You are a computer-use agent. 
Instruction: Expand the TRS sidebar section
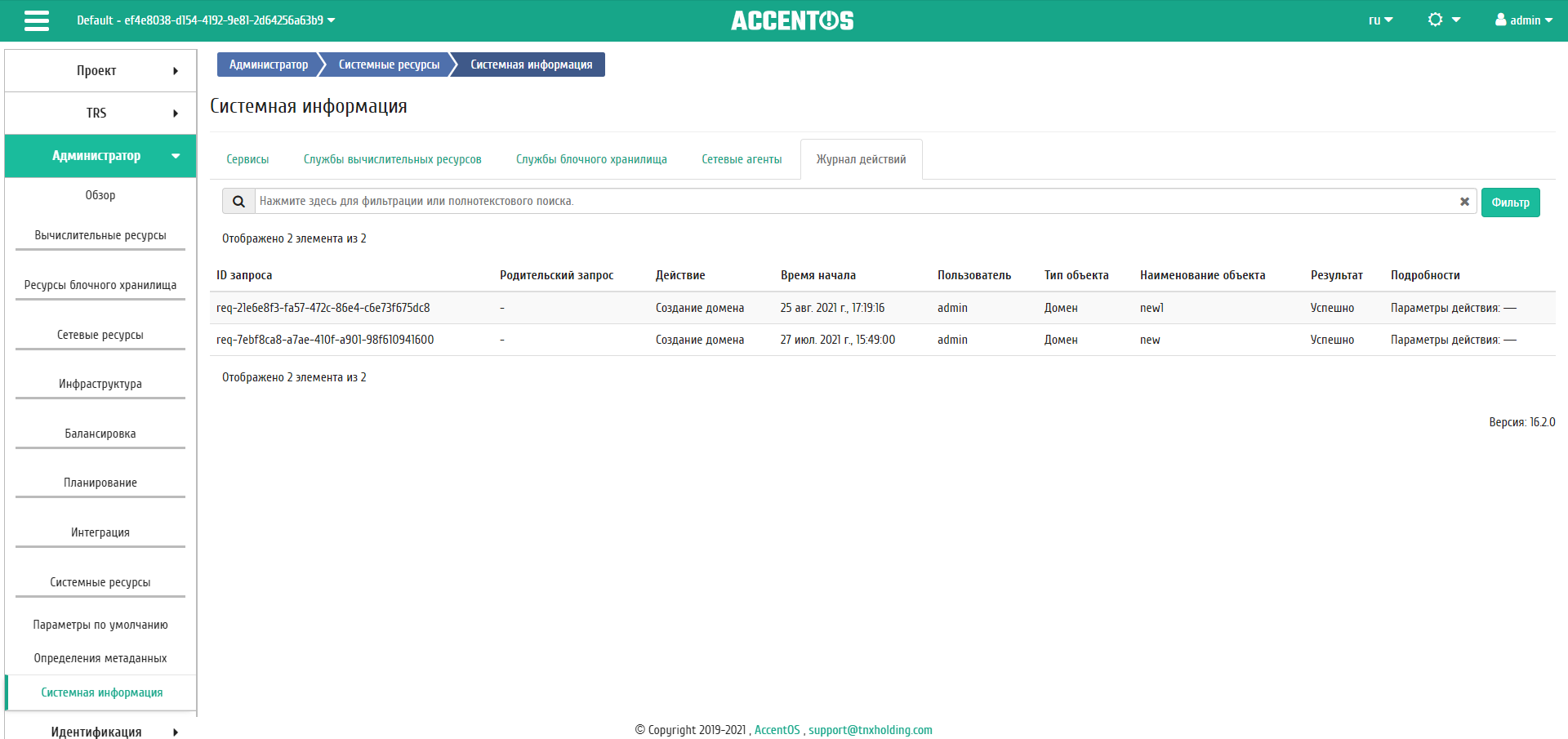(100, 114)
